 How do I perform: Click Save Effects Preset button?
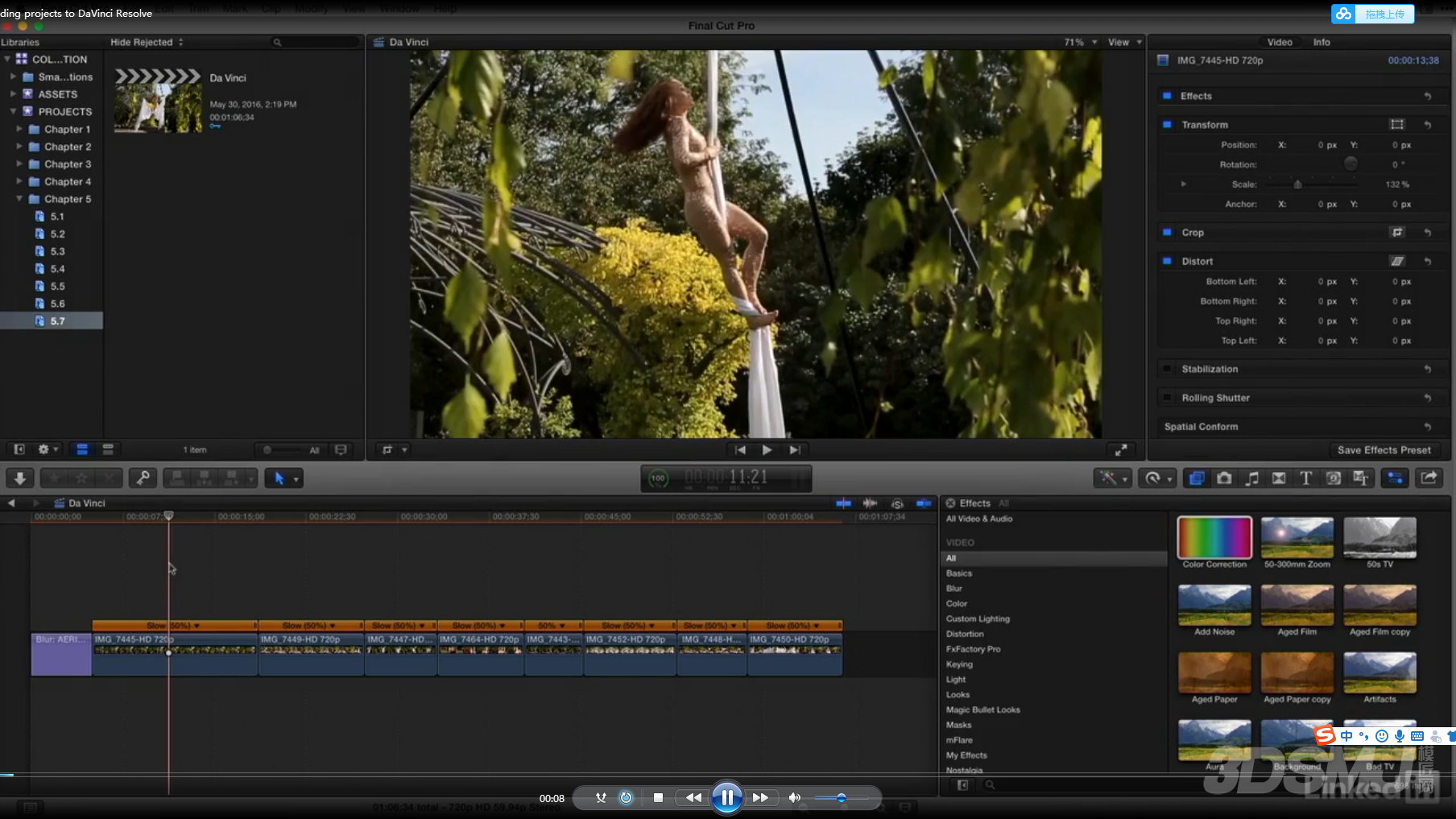(1384, 450)
